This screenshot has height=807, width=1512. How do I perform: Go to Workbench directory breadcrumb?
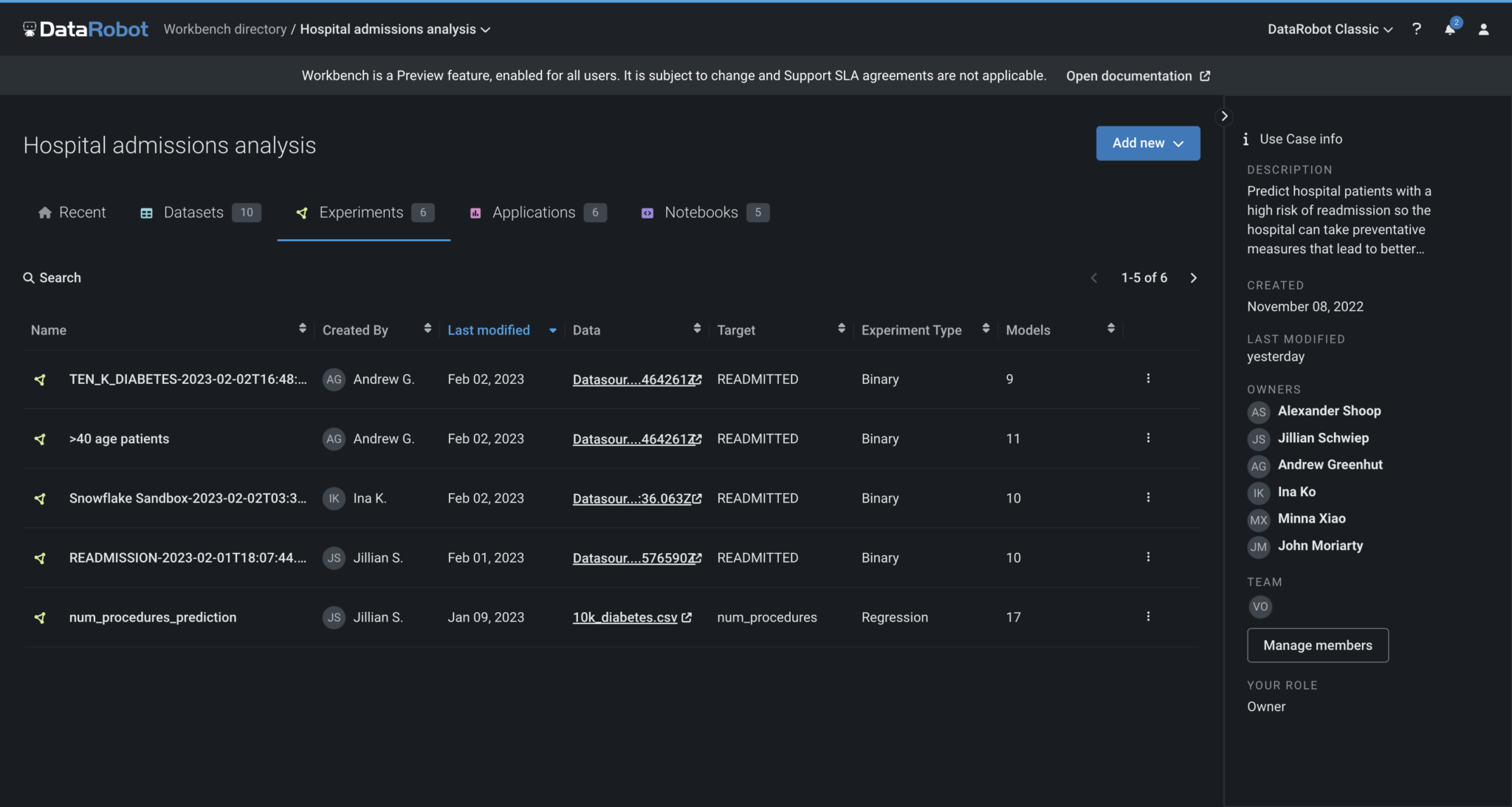(x=225, y=29)
